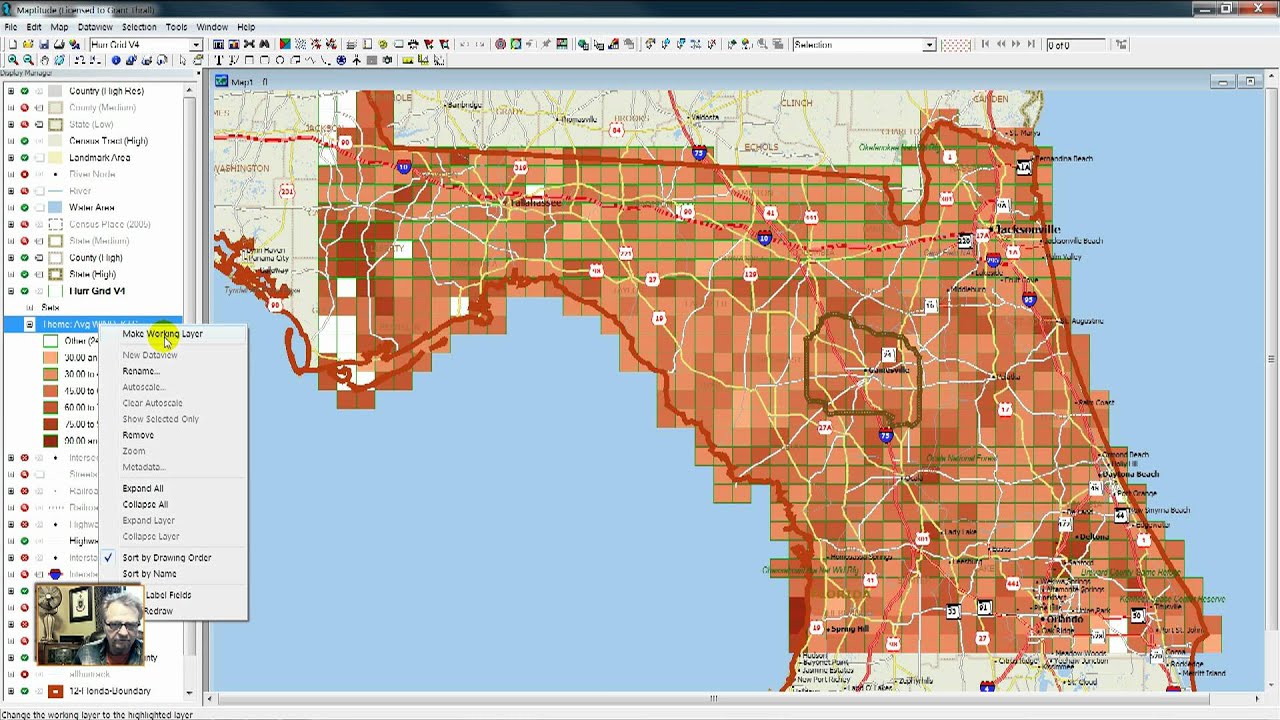Select the Pan hand tool
This screenshot has height=720, width=1280.
(44, 61)
